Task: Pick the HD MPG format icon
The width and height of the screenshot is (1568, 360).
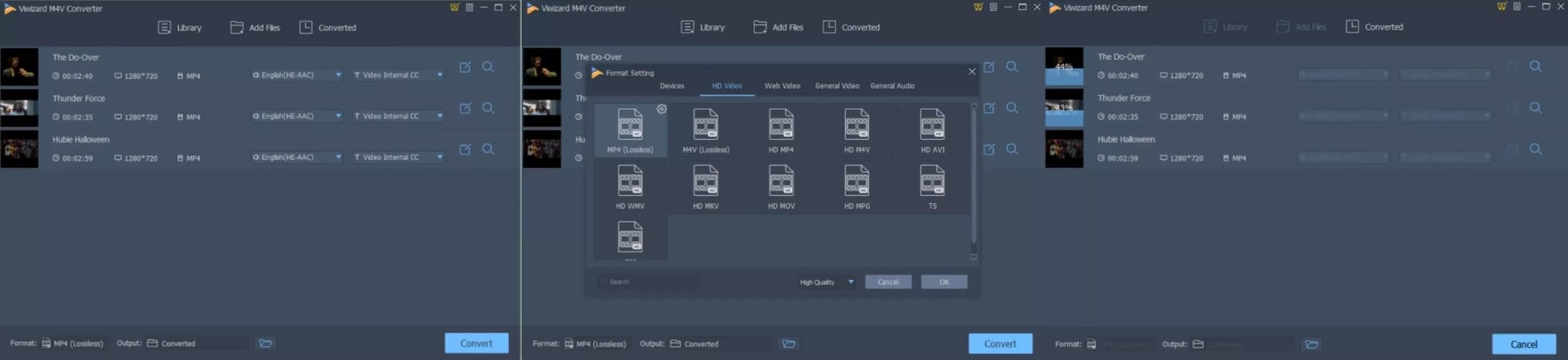Action: click(x=856, y=182)
